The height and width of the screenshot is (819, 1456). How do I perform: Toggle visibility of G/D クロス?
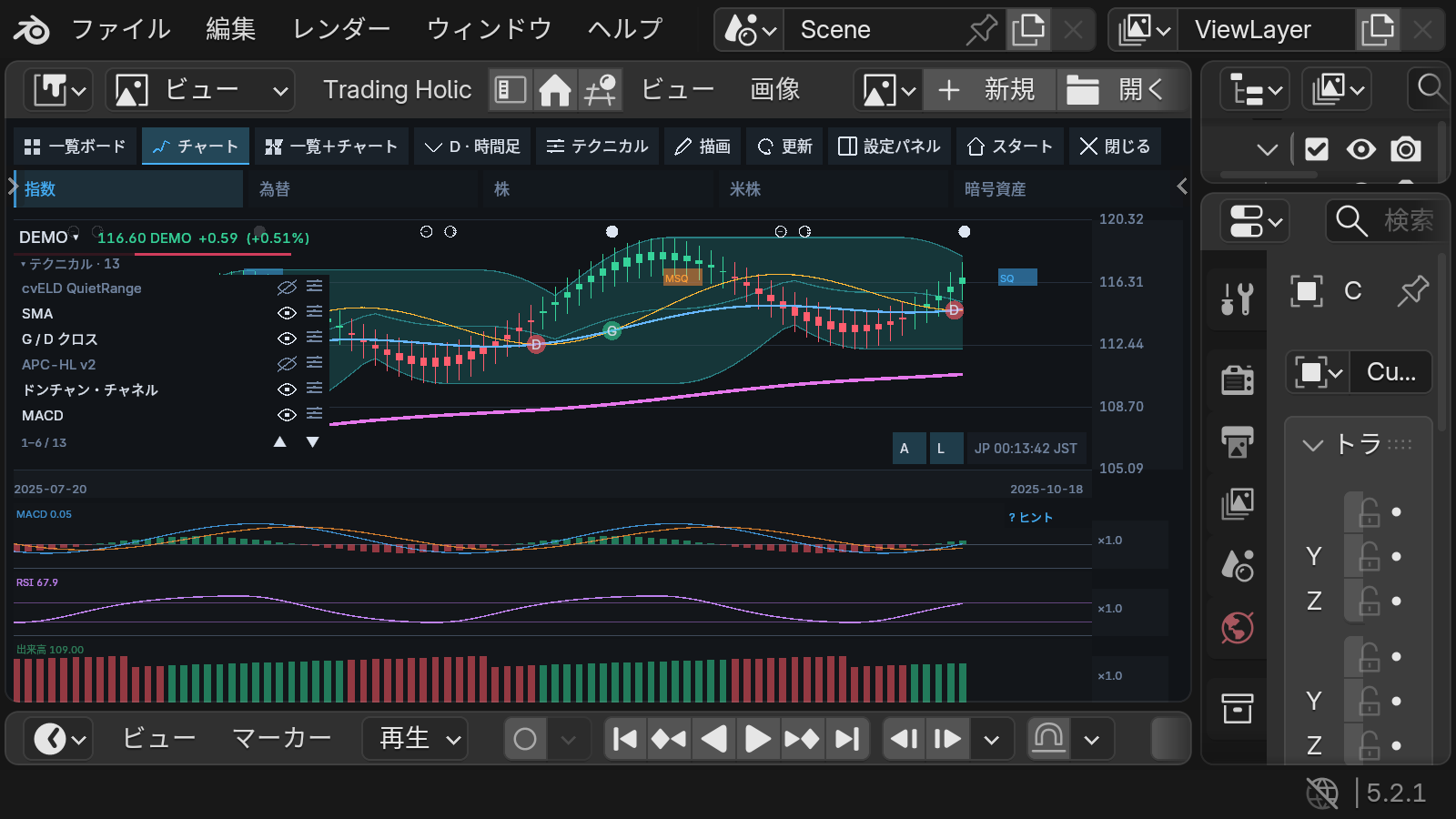tap(287, 339)
